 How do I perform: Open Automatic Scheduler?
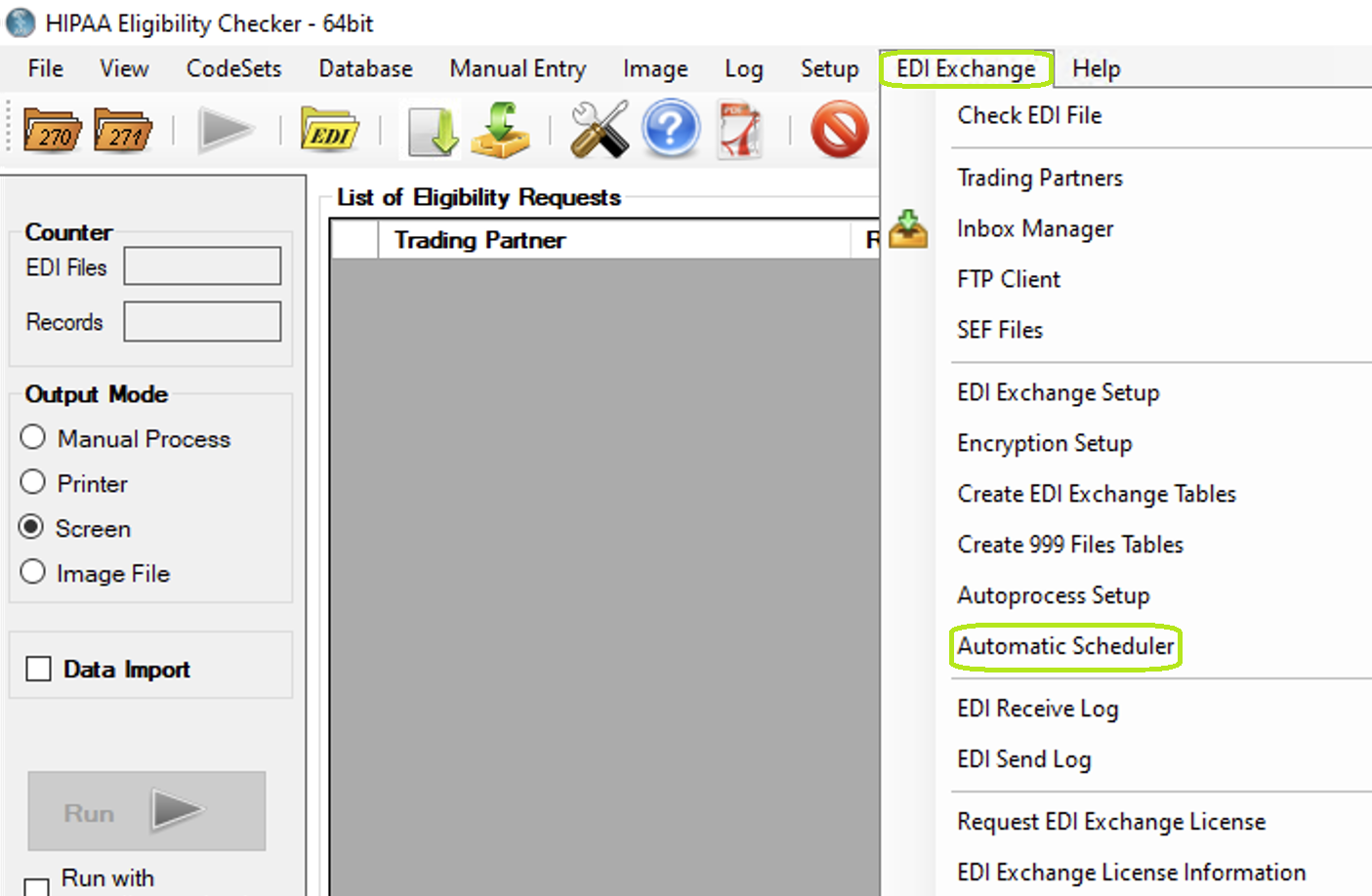[1065, 646]
